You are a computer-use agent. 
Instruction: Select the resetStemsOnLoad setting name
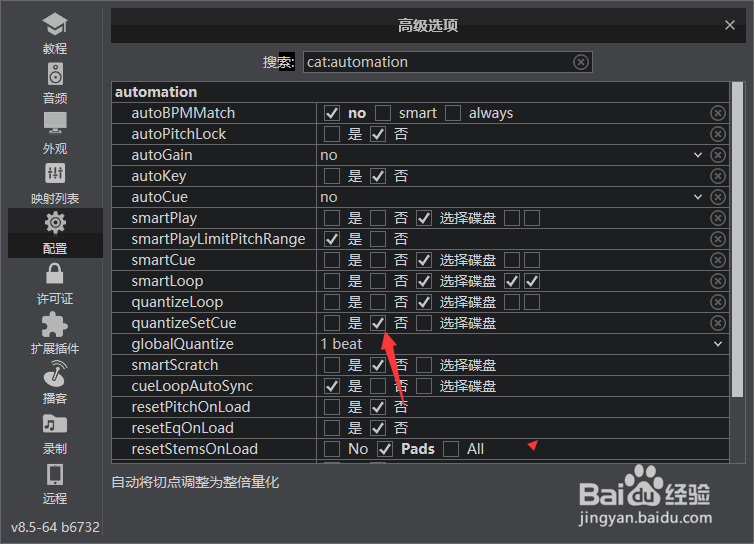tap(195, 449)
